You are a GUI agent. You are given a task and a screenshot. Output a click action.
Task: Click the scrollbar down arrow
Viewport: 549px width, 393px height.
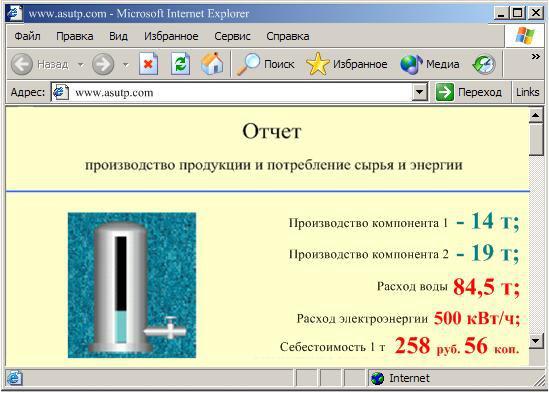pyautogui.click(x=536, y=340)
